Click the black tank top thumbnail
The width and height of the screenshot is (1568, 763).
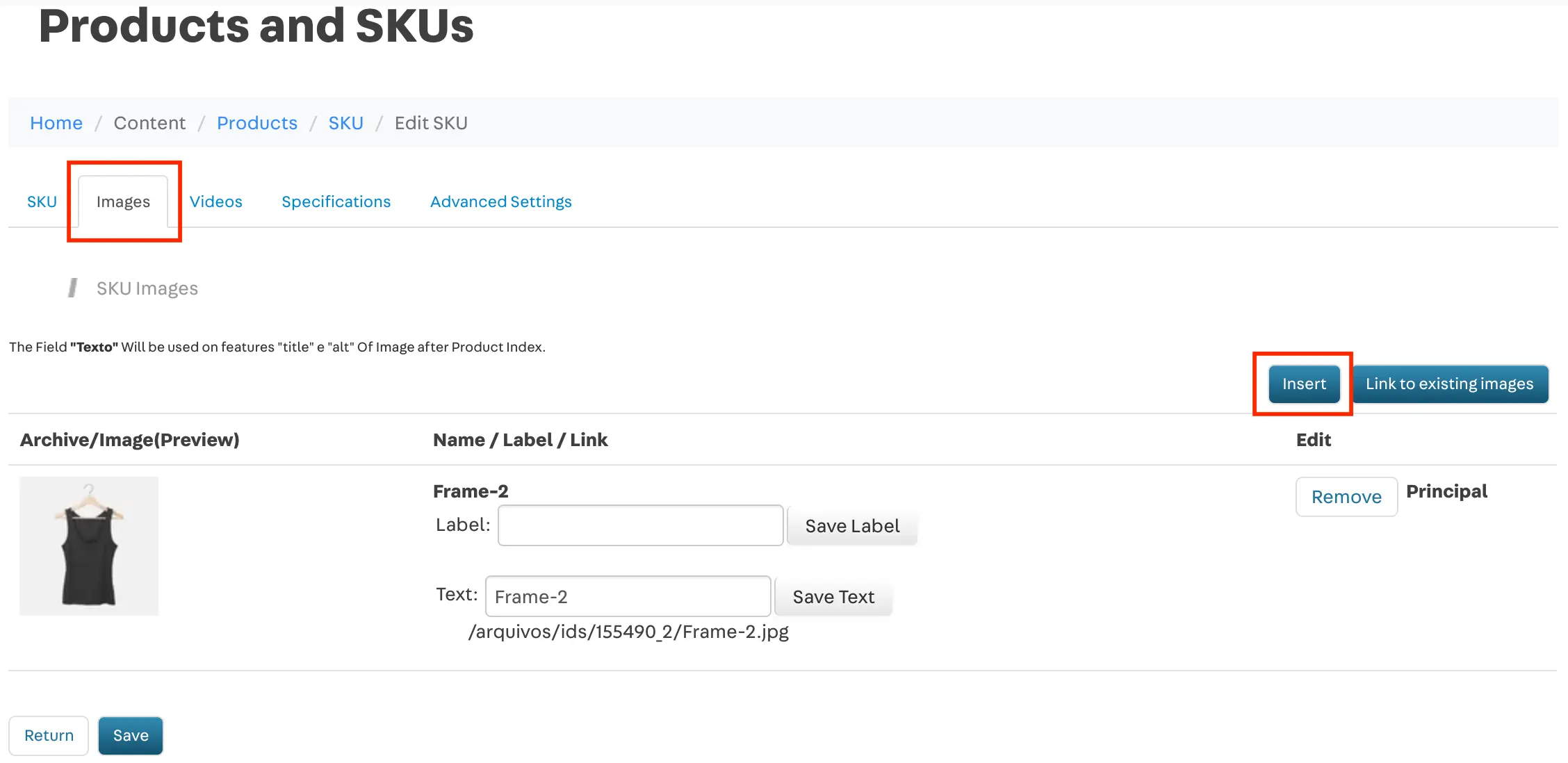point(89,546)
